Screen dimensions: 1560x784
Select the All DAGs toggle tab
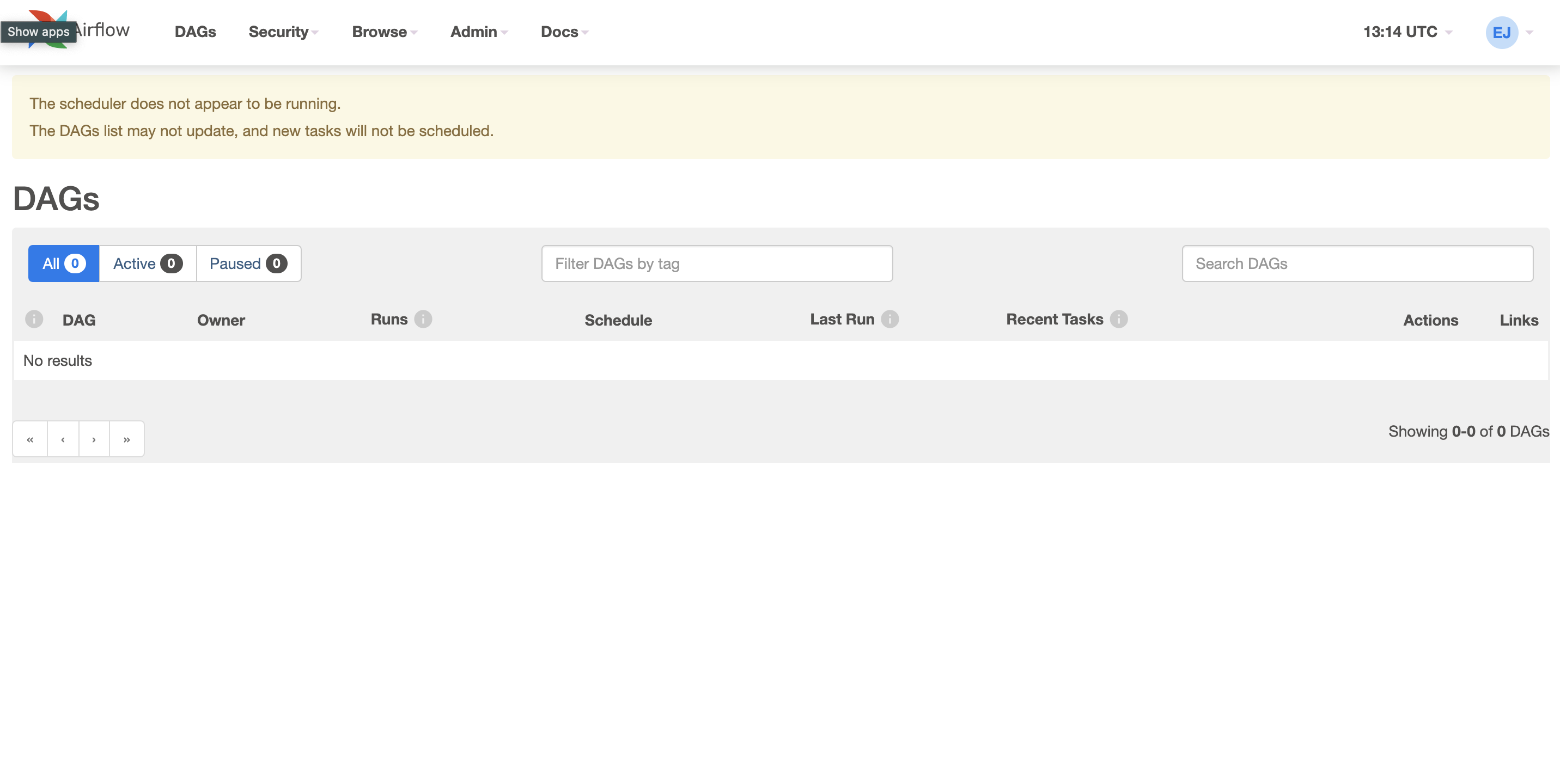pos(62,263)
